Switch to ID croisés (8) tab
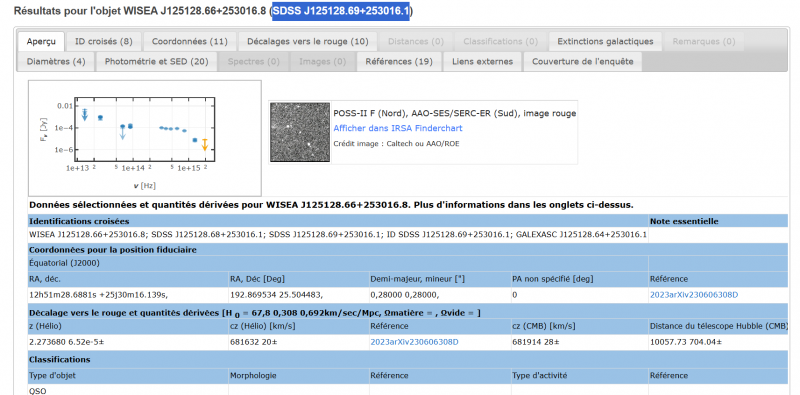The image size is (800, 395). point(104,41)
